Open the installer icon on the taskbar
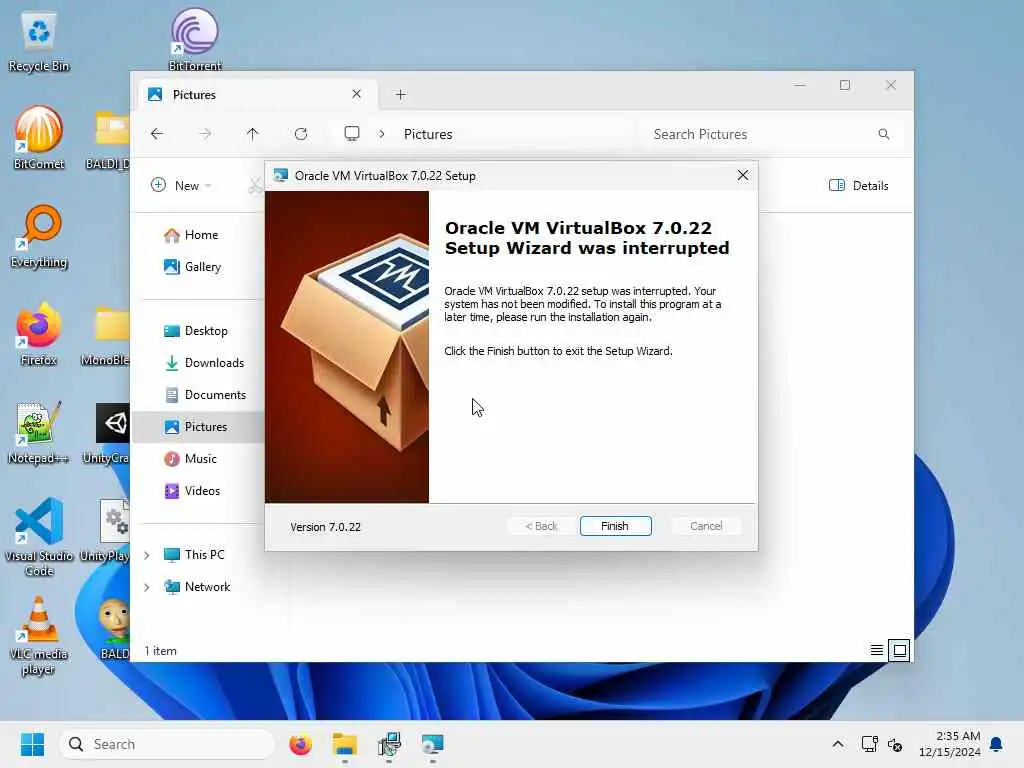This screenshot has height=768, width=1024. click(x=389, y=744)
